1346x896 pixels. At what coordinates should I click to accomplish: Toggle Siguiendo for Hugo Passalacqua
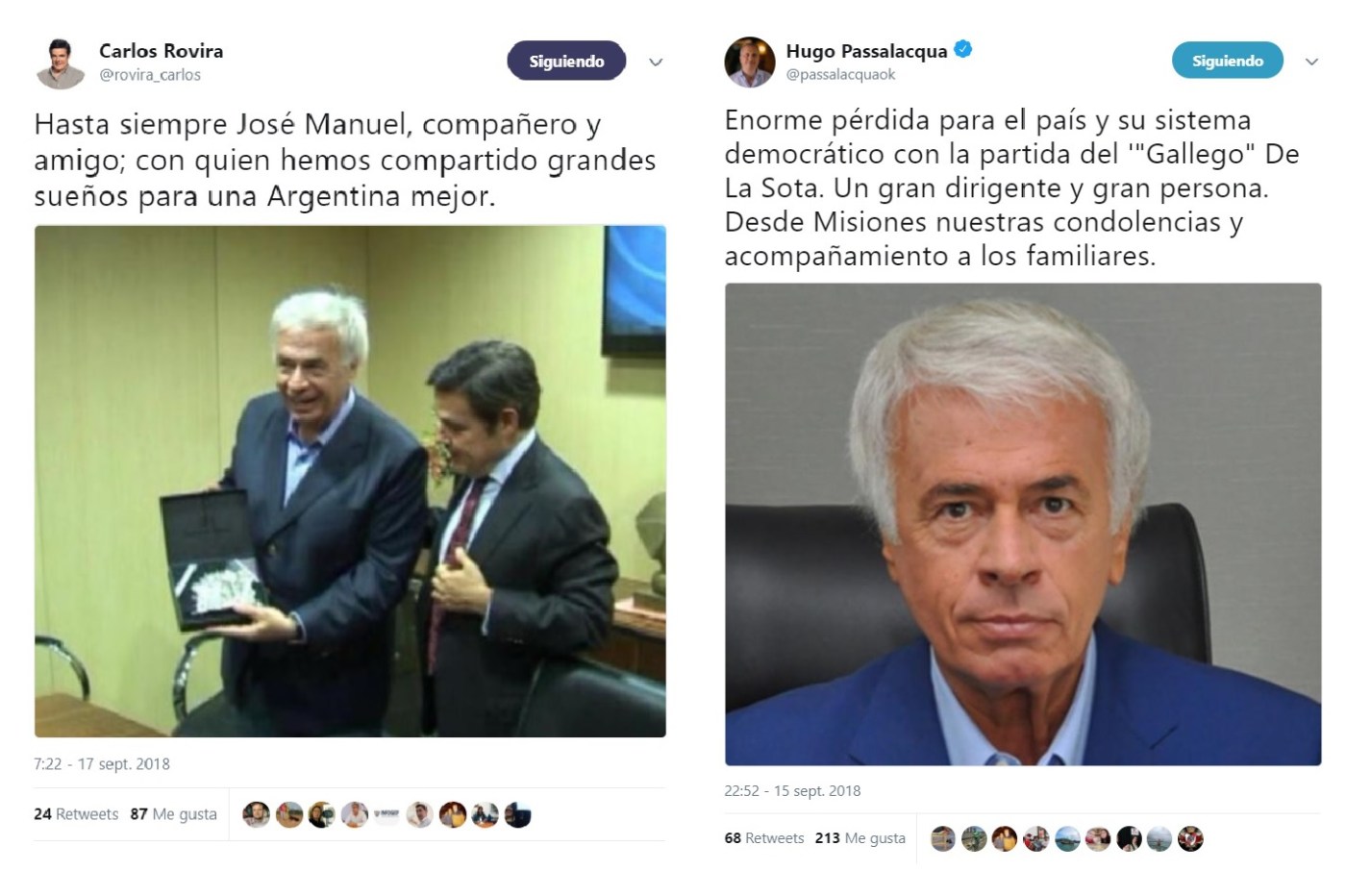[1228, 61]
